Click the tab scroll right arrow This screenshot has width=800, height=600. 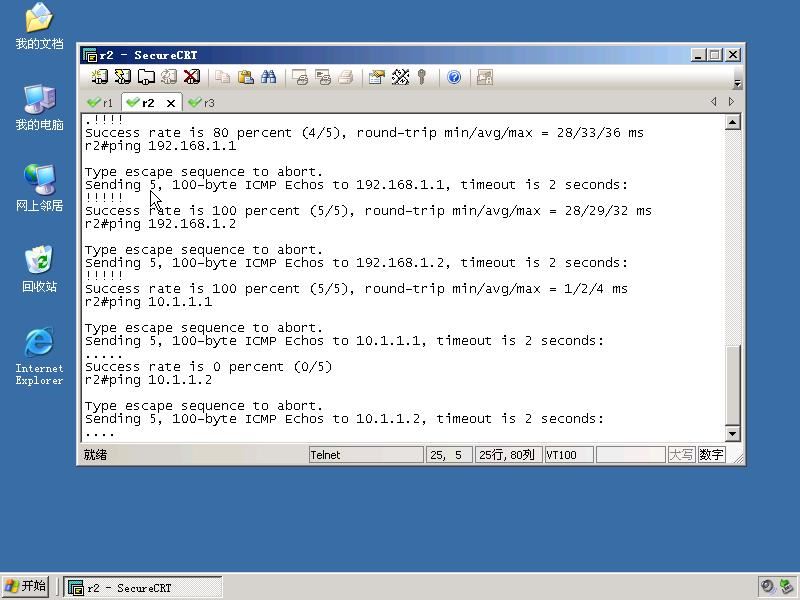coord(732,102)
